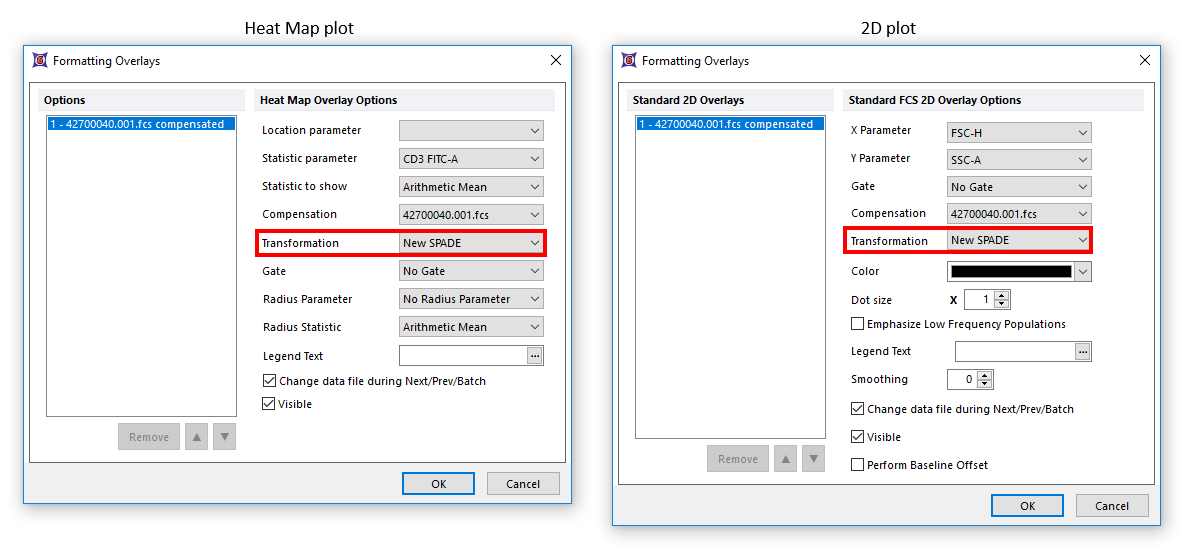Enable Perform Baseline Offset checkbox
The width and height of the screenshot is (1180, 555).
(857, 465)
